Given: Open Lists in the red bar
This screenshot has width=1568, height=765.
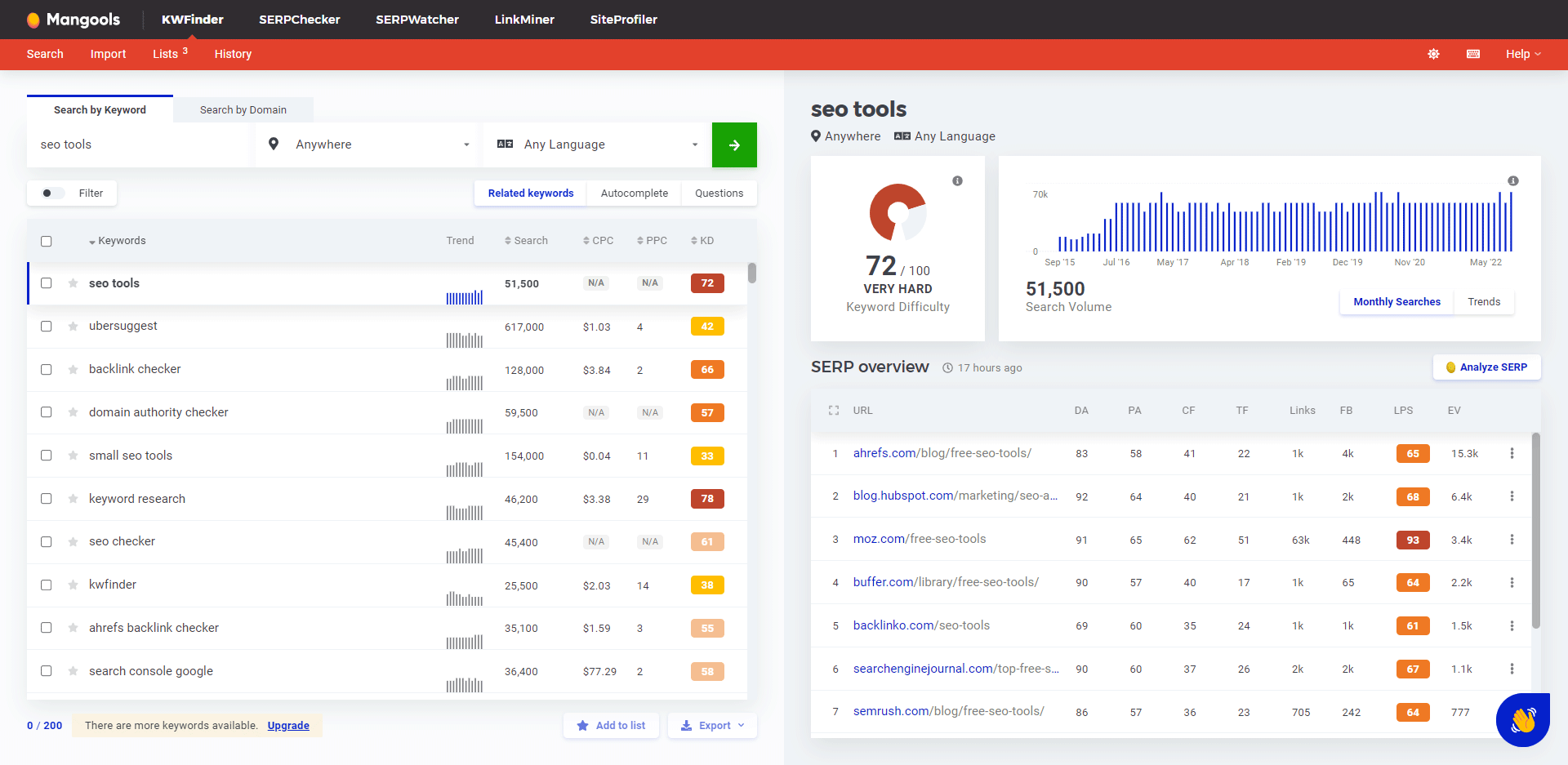Looking at the screenshot, I should 170,54.
